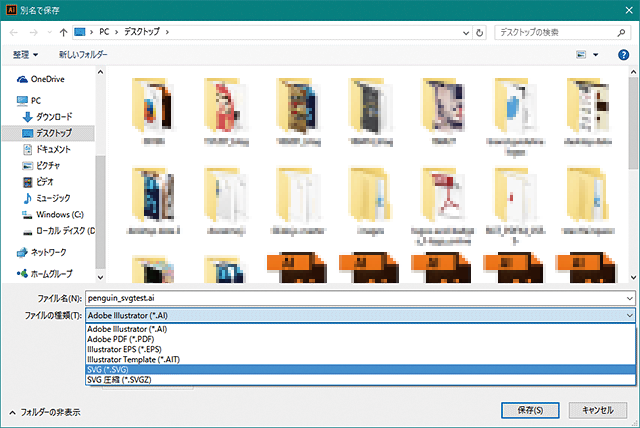This screenshot has width=640, height=428.
Task: Open the ダウンロード folder in sidebar
Action: [47, 117]
